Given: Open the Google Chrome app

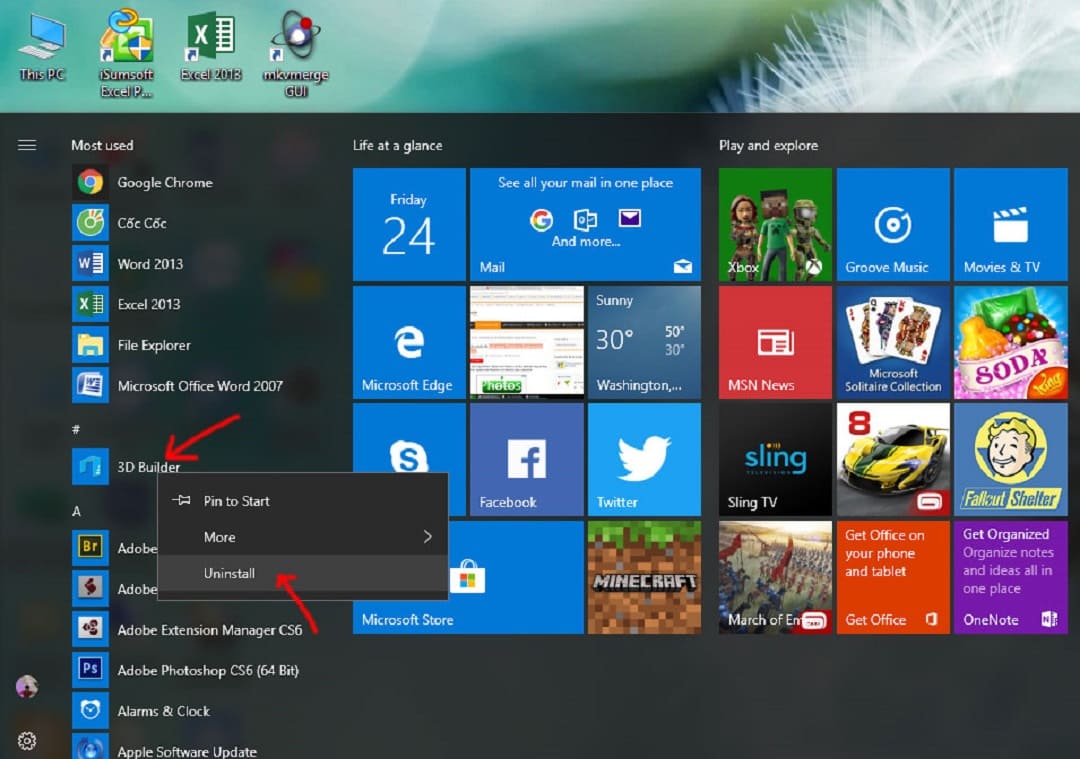Looking at the screenshot, I should pyautogui.click(x=164, y=183).
